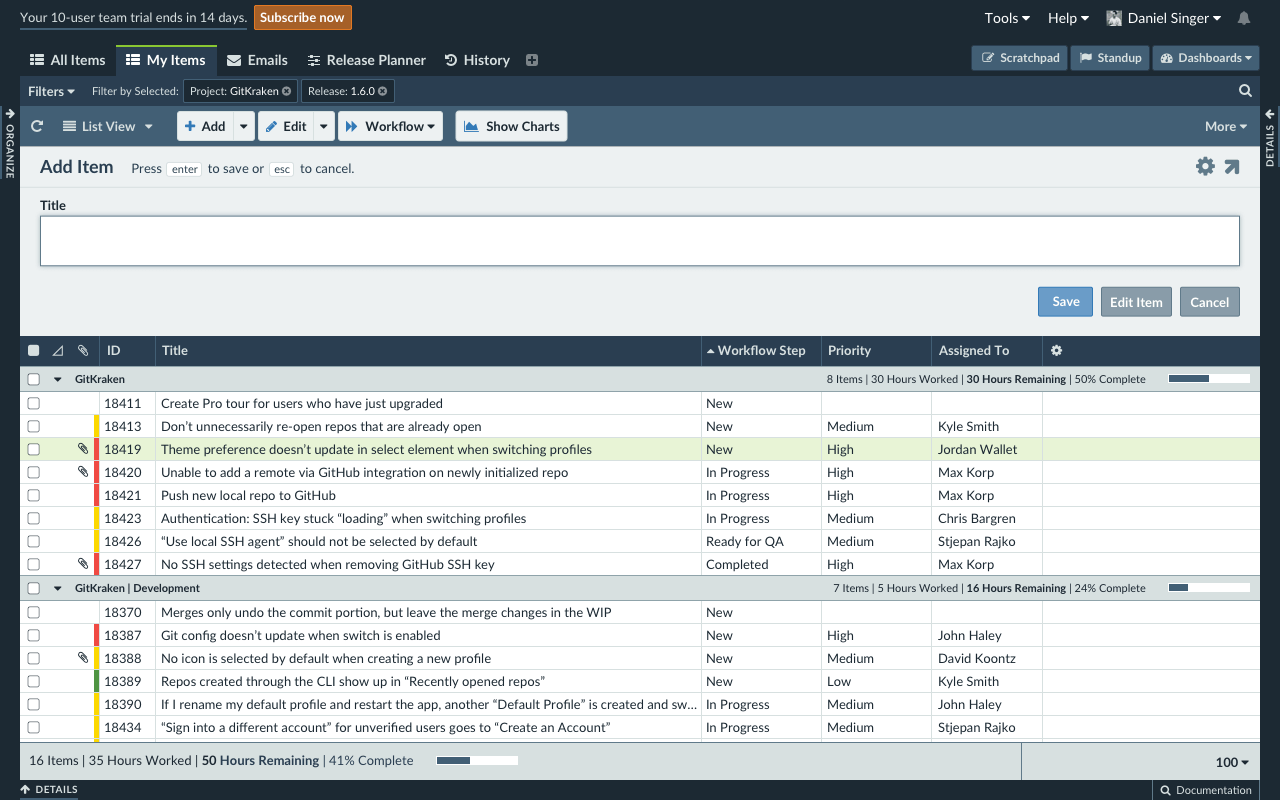
Task: Toggle select-all checkbox in table header
Action: (34, 350)
